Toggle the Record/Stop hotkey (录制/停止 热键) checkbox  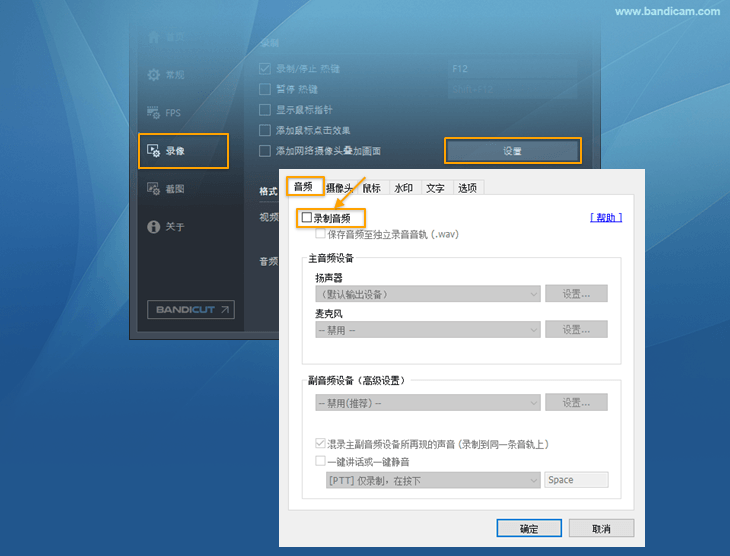(265, 69)
